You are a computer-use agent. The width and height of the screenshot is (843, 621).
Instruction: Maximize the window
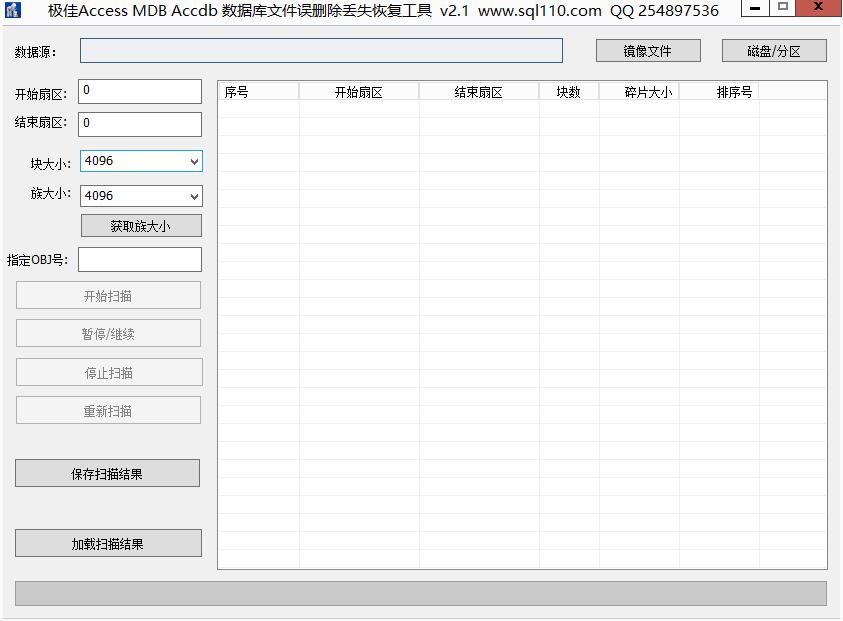click(x=783, y=8)
